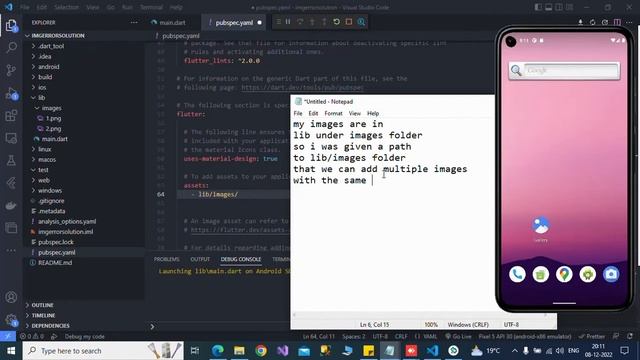
Task: Expand the OUTLINE section
Action: (42, 305)
